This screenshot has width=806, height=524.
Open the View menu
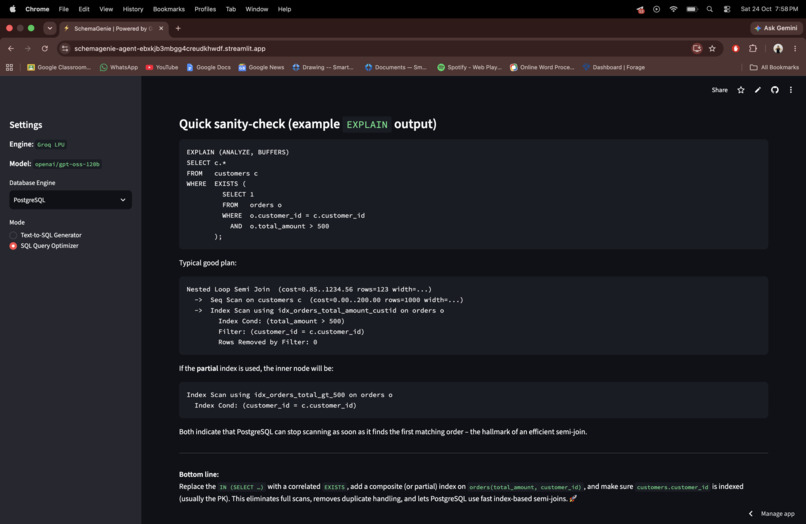[x=106, y=9]
